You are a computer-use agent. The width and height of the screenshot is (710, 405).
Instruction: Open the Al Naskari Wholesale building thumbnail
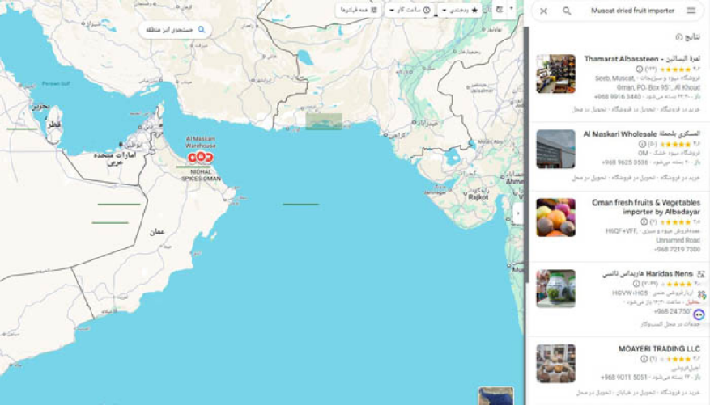pos(556,149)
